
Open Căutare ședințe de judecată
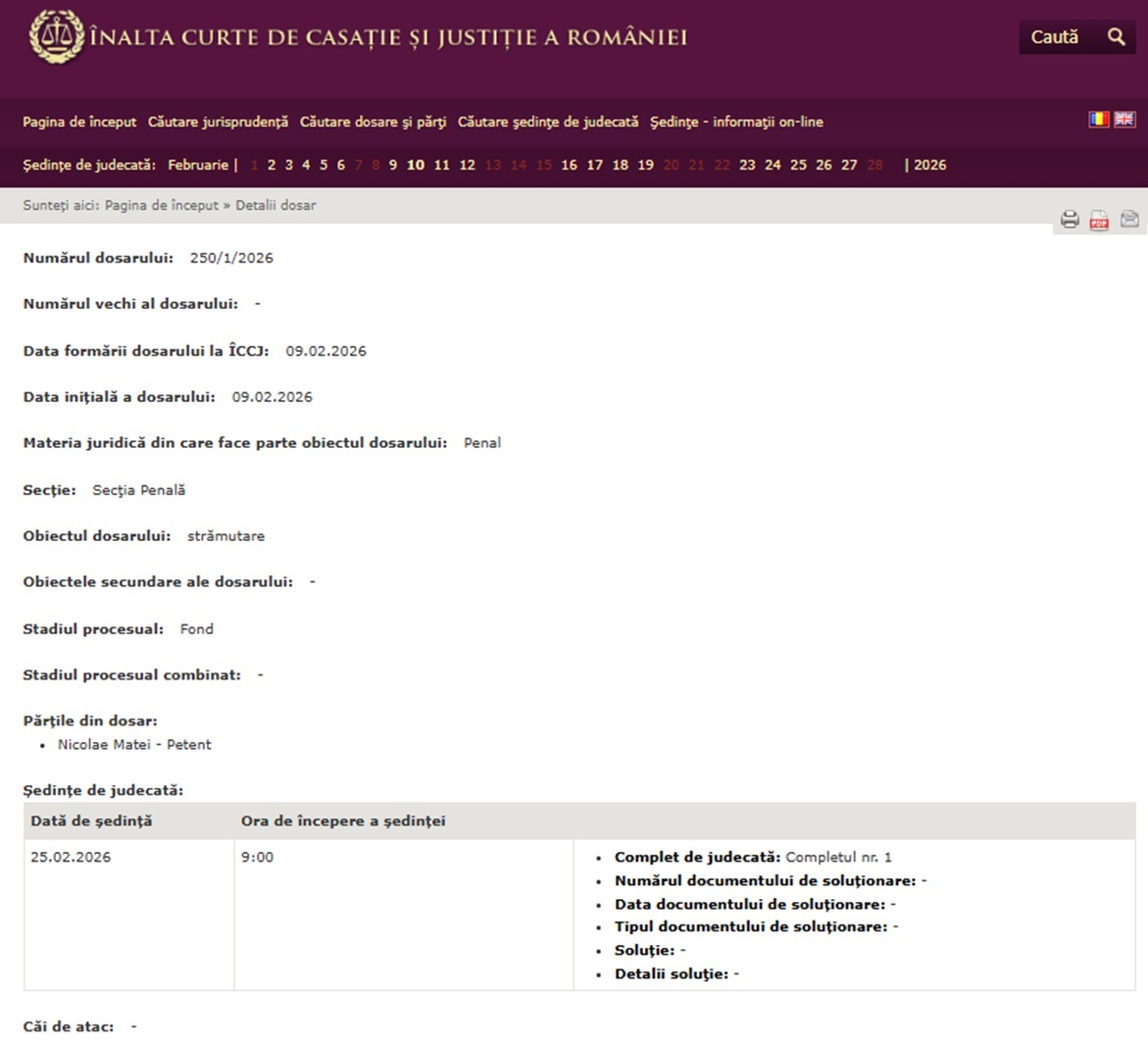(x=548, y=123)
